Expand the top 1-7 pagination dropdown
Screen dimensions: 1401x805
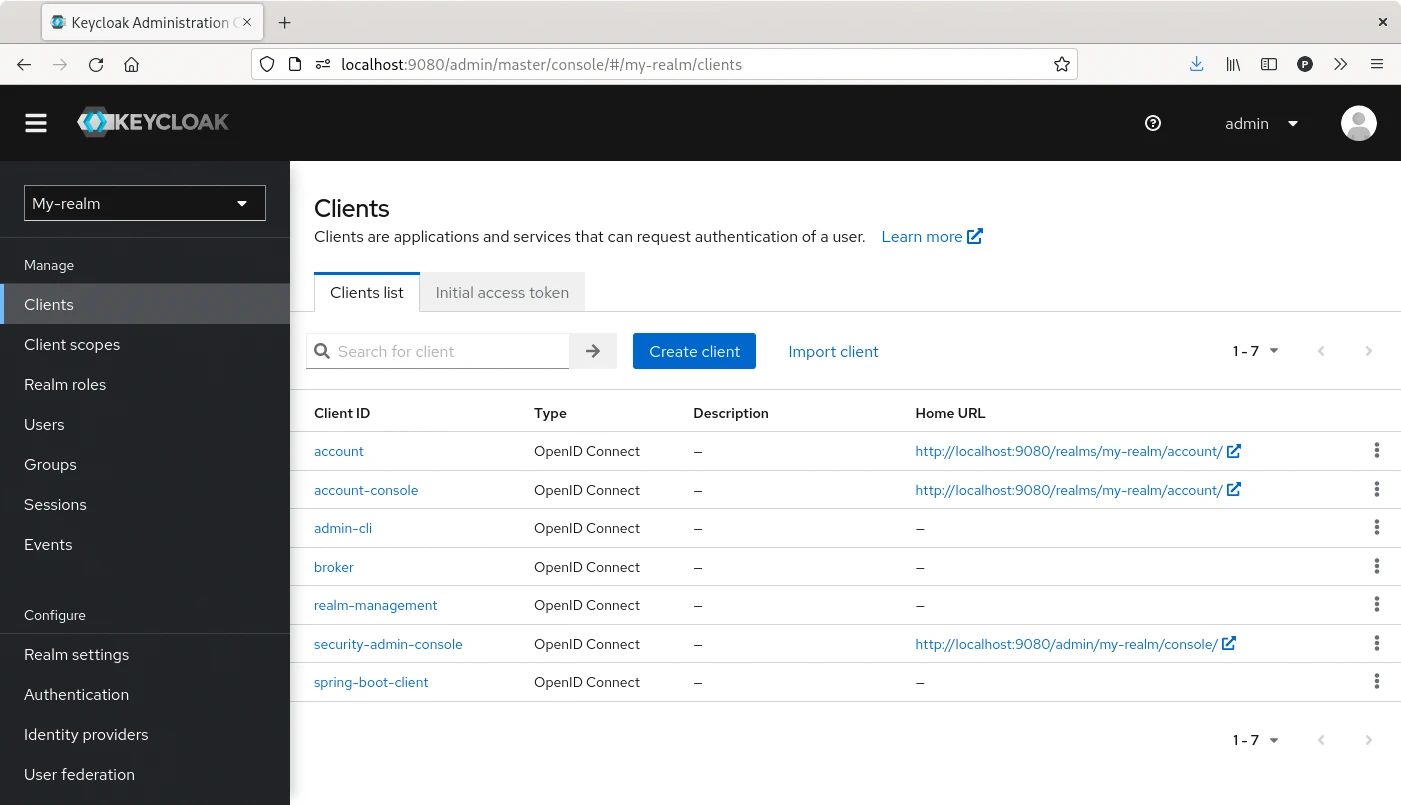tap(1255, 351)
